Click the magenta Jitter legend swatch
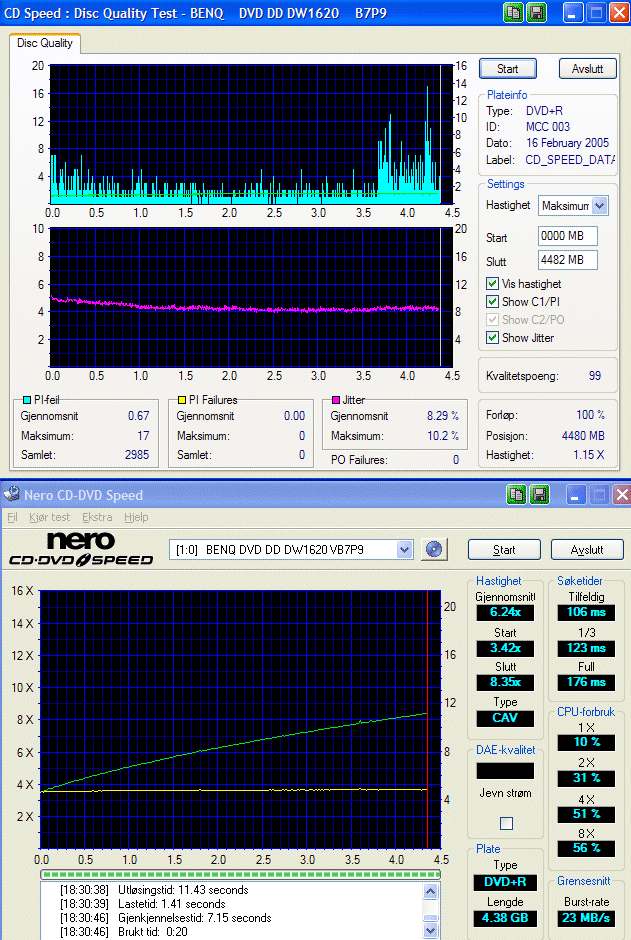 click(x=336, y=400)
